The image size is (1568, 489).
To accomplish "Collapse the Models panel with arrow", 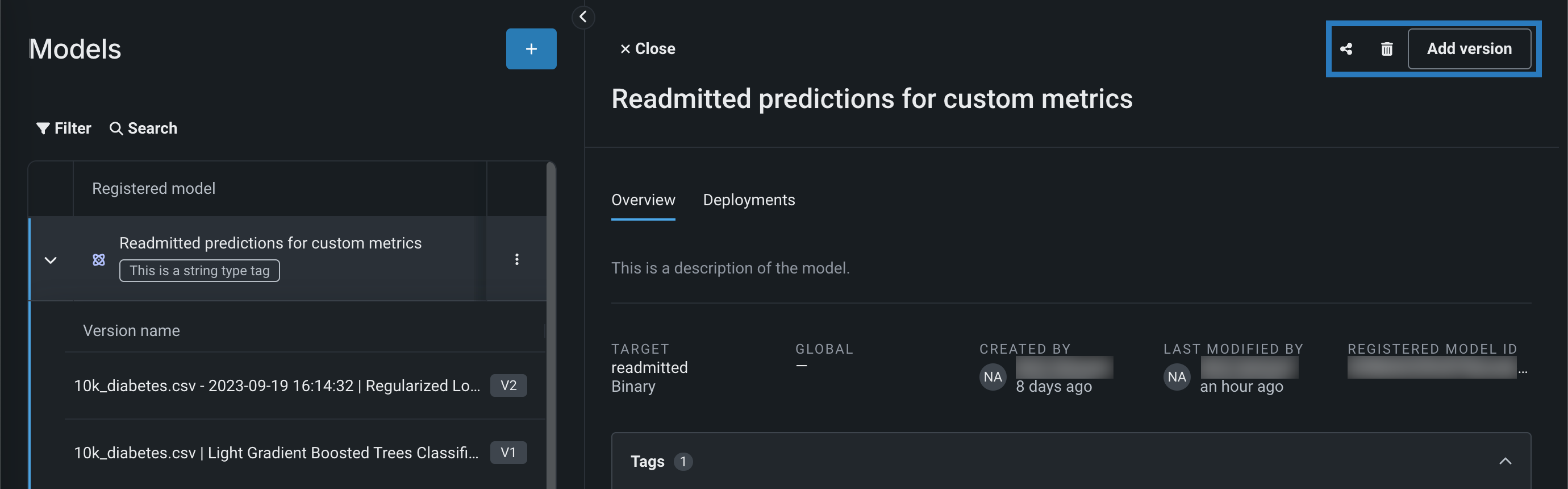I will point(583,16).
